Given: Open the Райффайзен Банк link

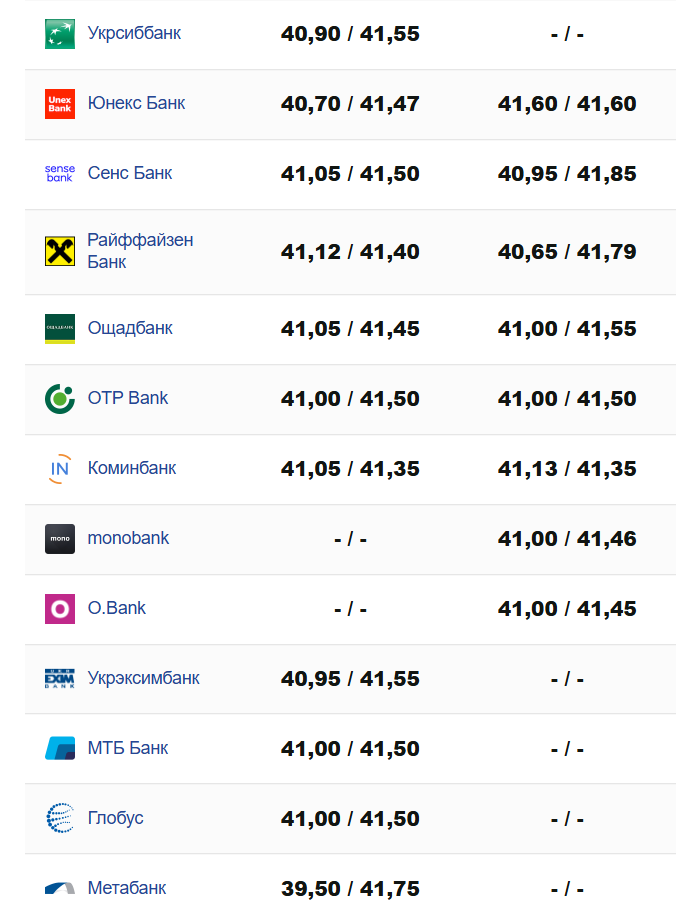Looking at the screenshot, I should coord(140,251).
